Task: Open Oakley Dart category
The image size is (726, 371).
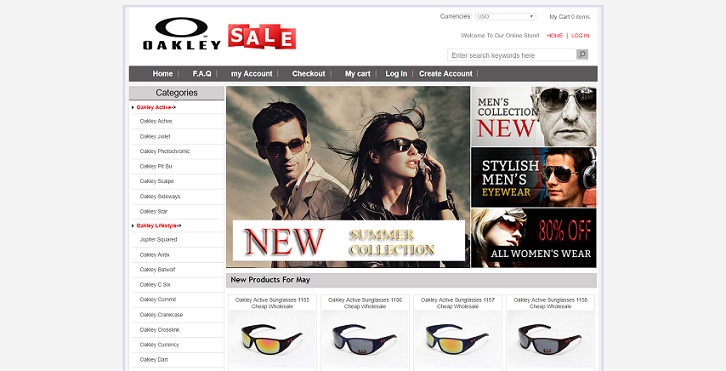Action: 154,360
